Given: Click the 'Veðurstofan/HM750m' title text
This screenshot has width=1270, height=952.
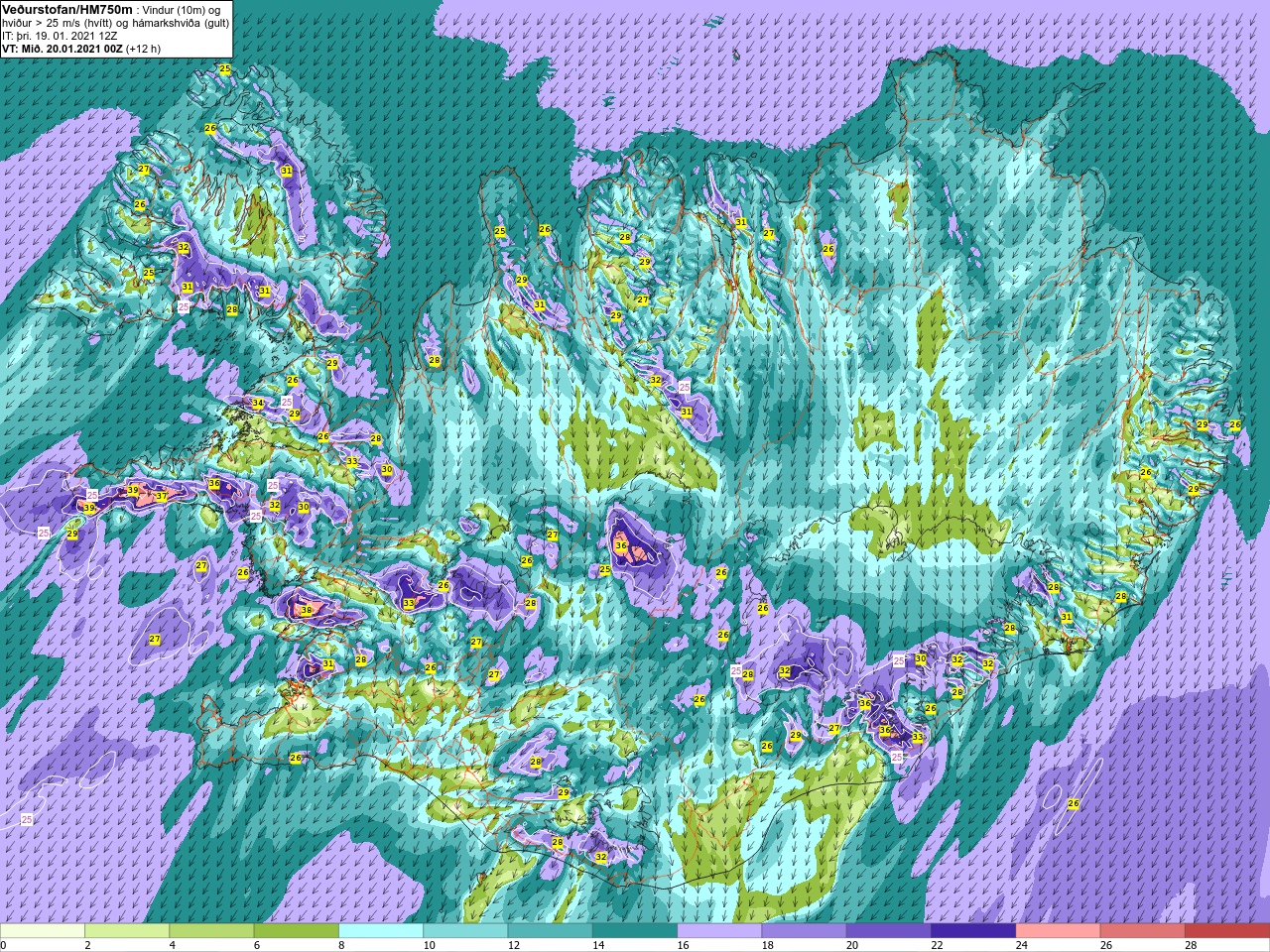Looking at the screenshot, I should click(67, 9).
